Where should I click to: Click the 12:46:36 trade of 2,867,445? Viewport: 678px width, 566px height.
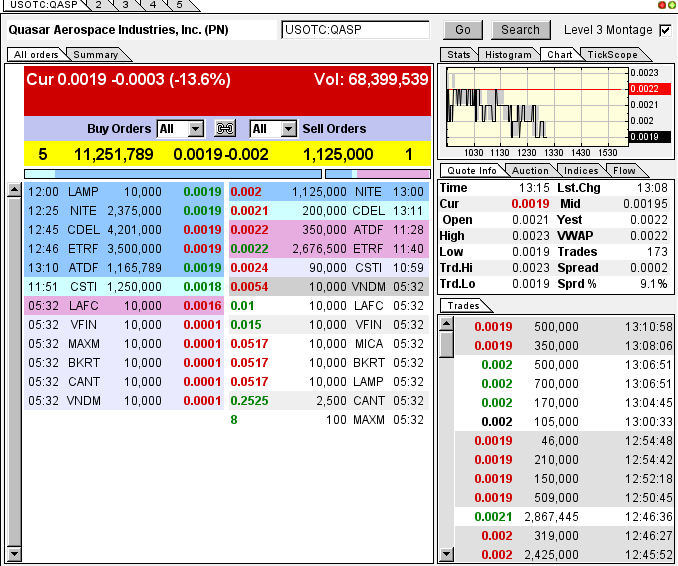564,517
